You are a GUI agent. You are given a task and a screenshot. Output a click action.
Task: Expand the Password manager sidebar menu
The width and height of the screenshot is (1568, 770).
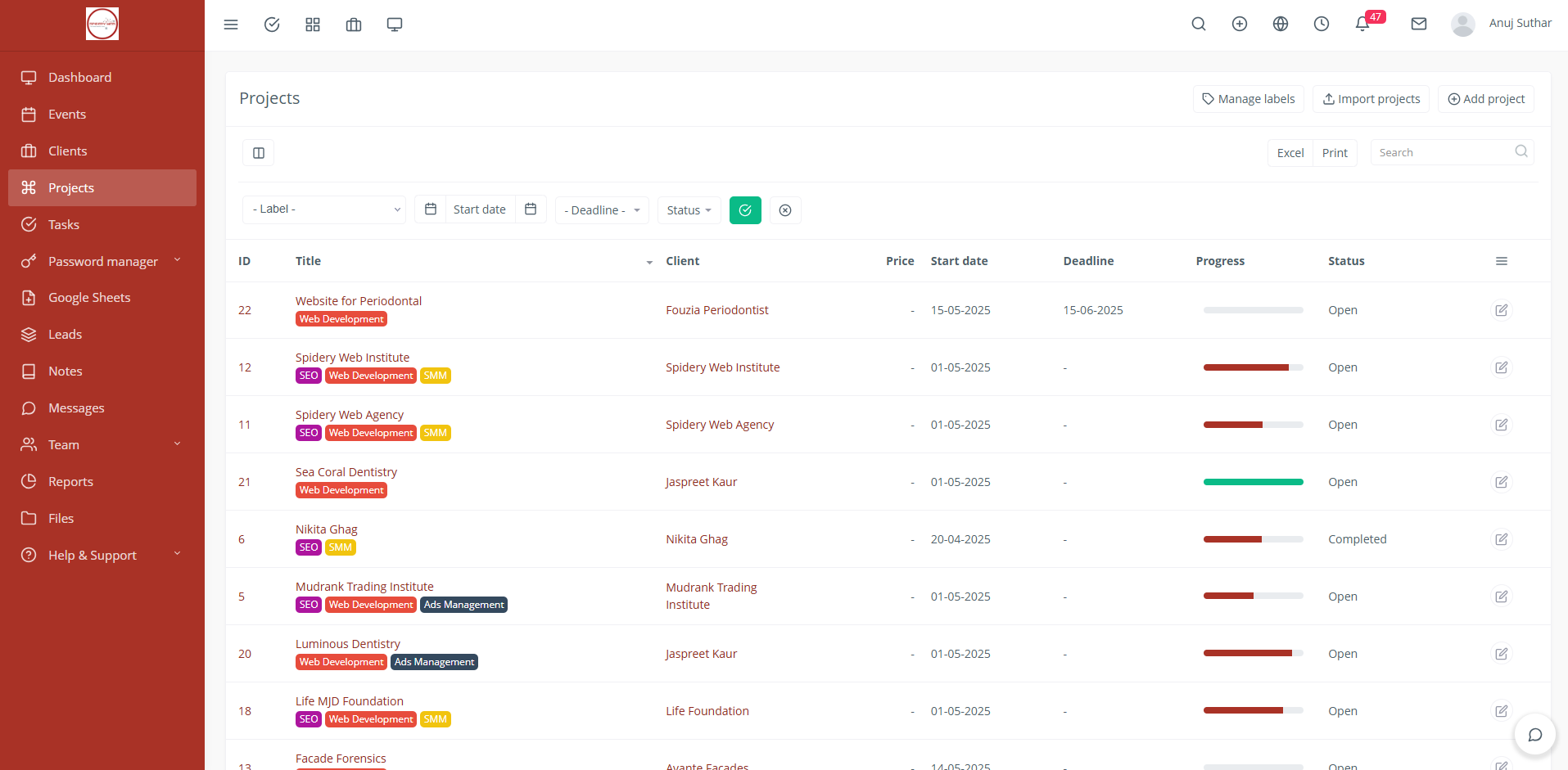click(102, 261)
